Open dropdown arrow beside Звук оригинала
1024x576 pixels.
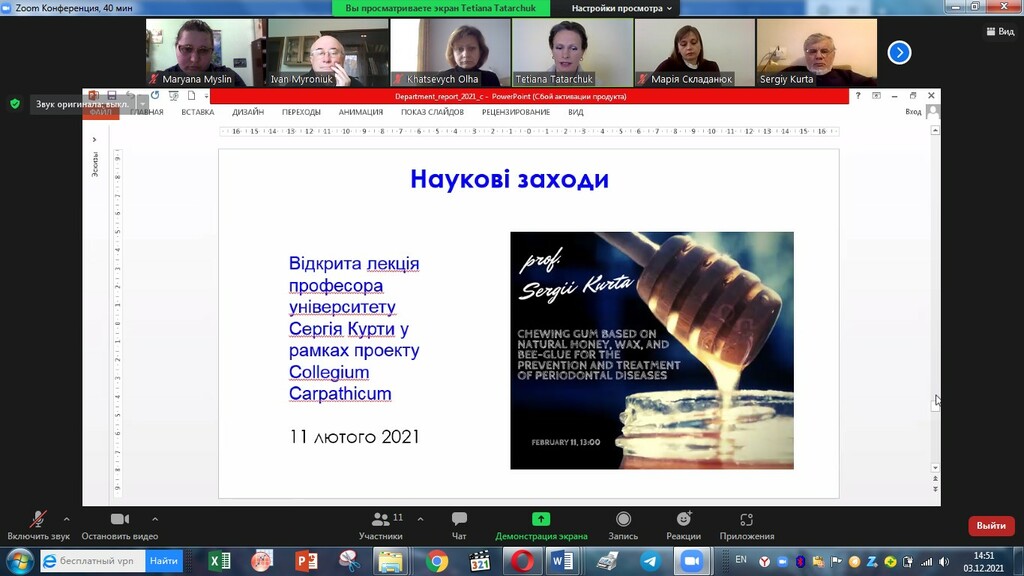(x=142, y=104)
